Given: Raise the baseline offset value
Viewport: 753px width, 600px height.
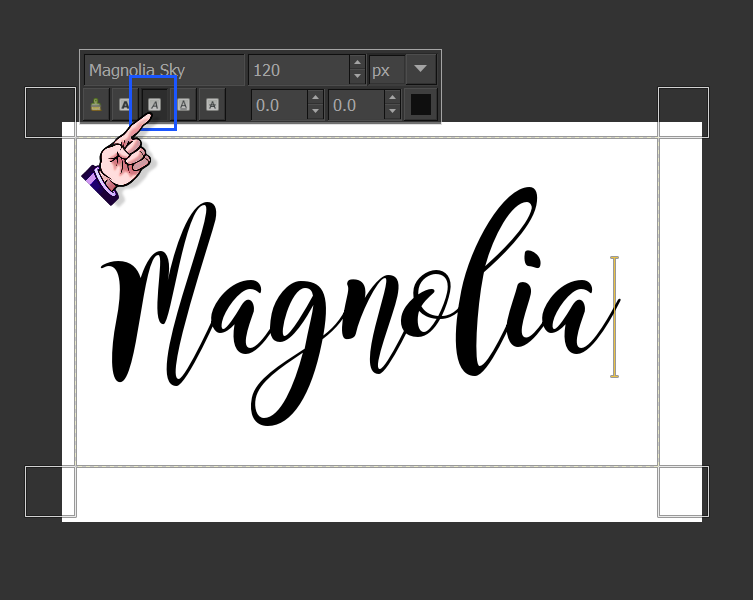Looking at the screenshot, I should 315,98.
